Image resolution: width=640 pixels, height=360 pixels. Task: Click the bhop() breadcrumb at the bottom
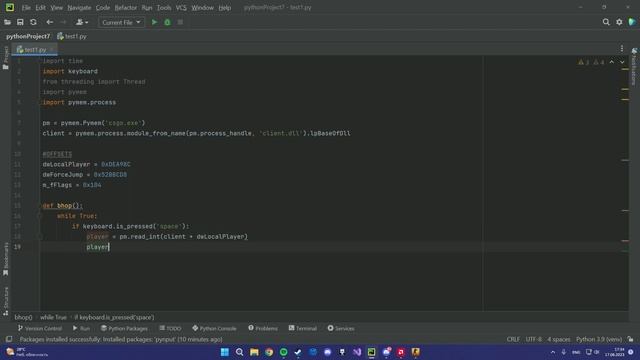point(23,317)
